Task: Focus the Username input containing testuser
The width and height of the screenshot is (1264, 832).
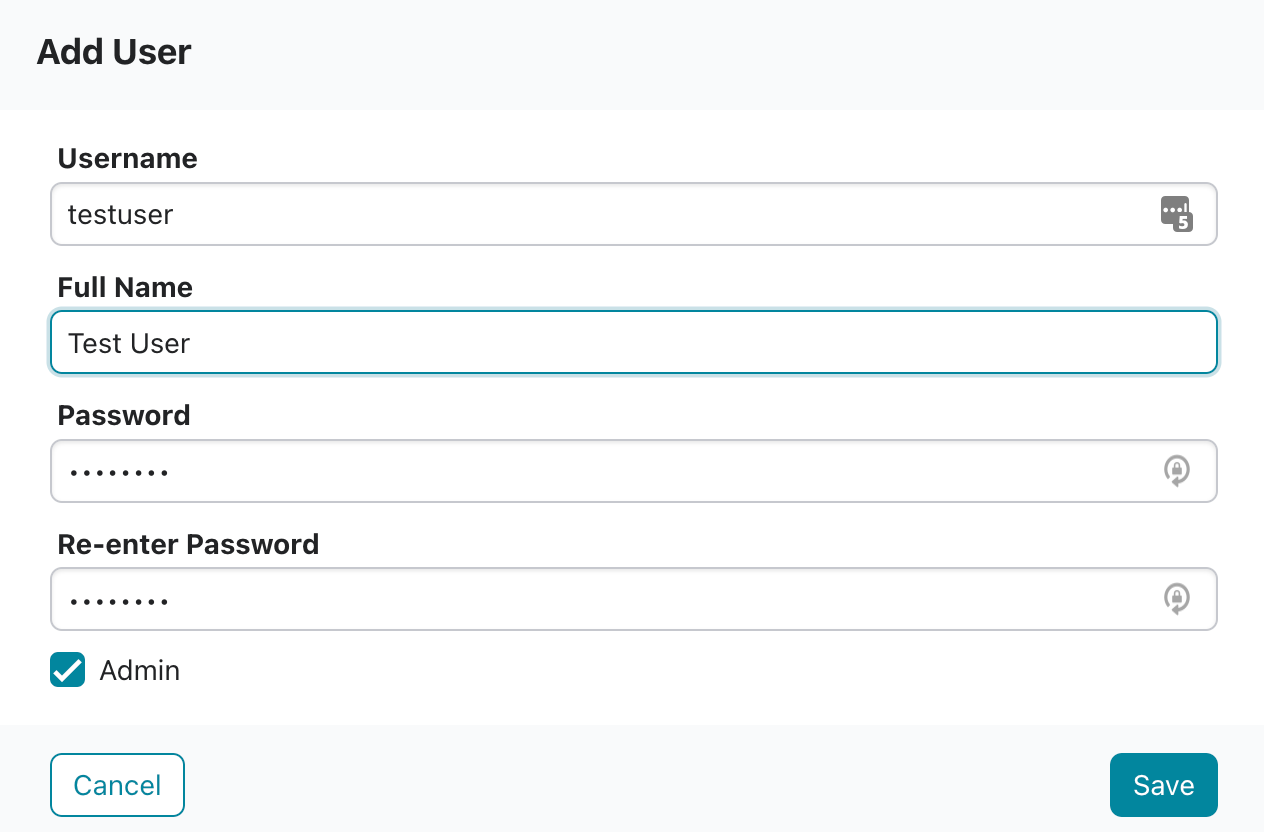Action: 634,214
